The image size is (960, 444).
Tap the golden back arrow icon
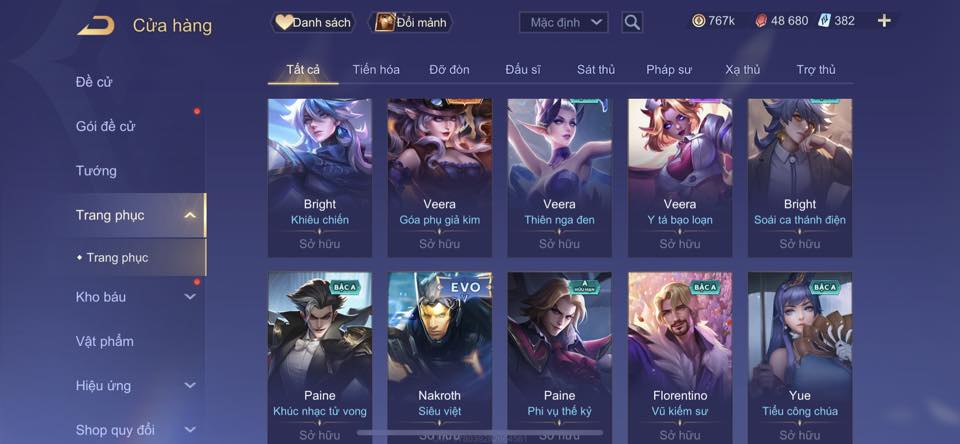point(96,26)
